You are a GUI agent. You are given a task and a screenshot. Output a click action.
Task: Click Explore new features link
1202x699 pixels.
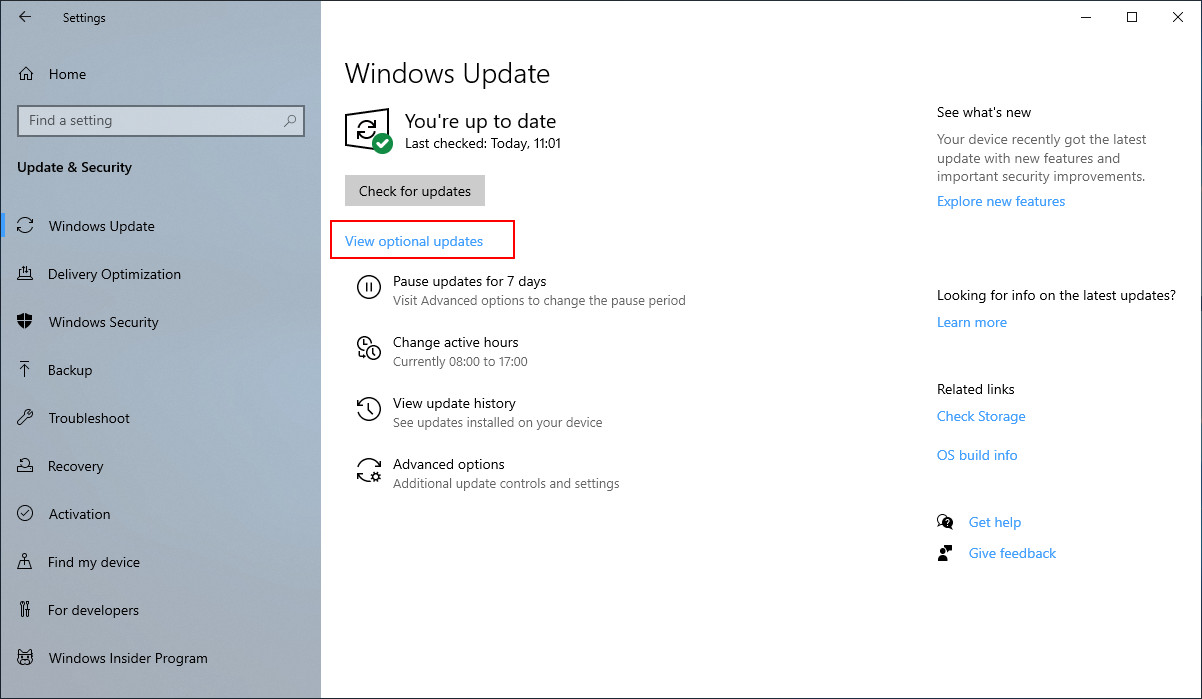click(1001, 201)
